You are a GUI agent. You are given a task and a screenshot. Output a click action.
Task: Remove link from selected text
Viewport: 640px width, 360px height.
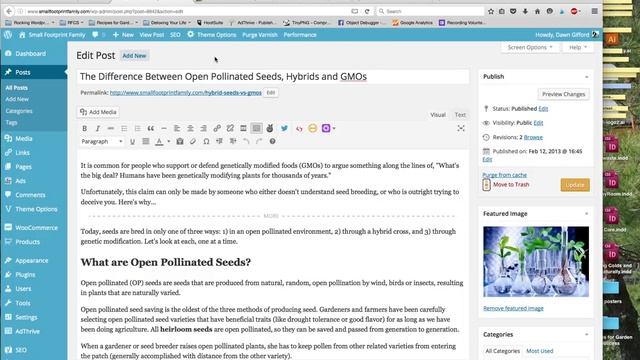(x=230, y=128)
